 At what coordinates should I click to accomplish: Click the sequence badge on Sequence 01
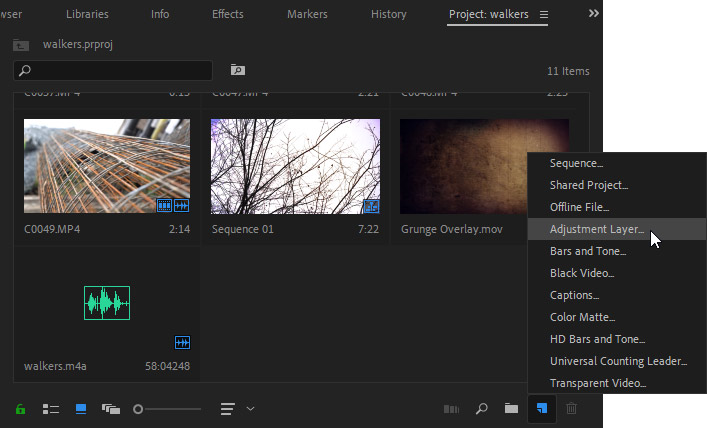[372, 207]
